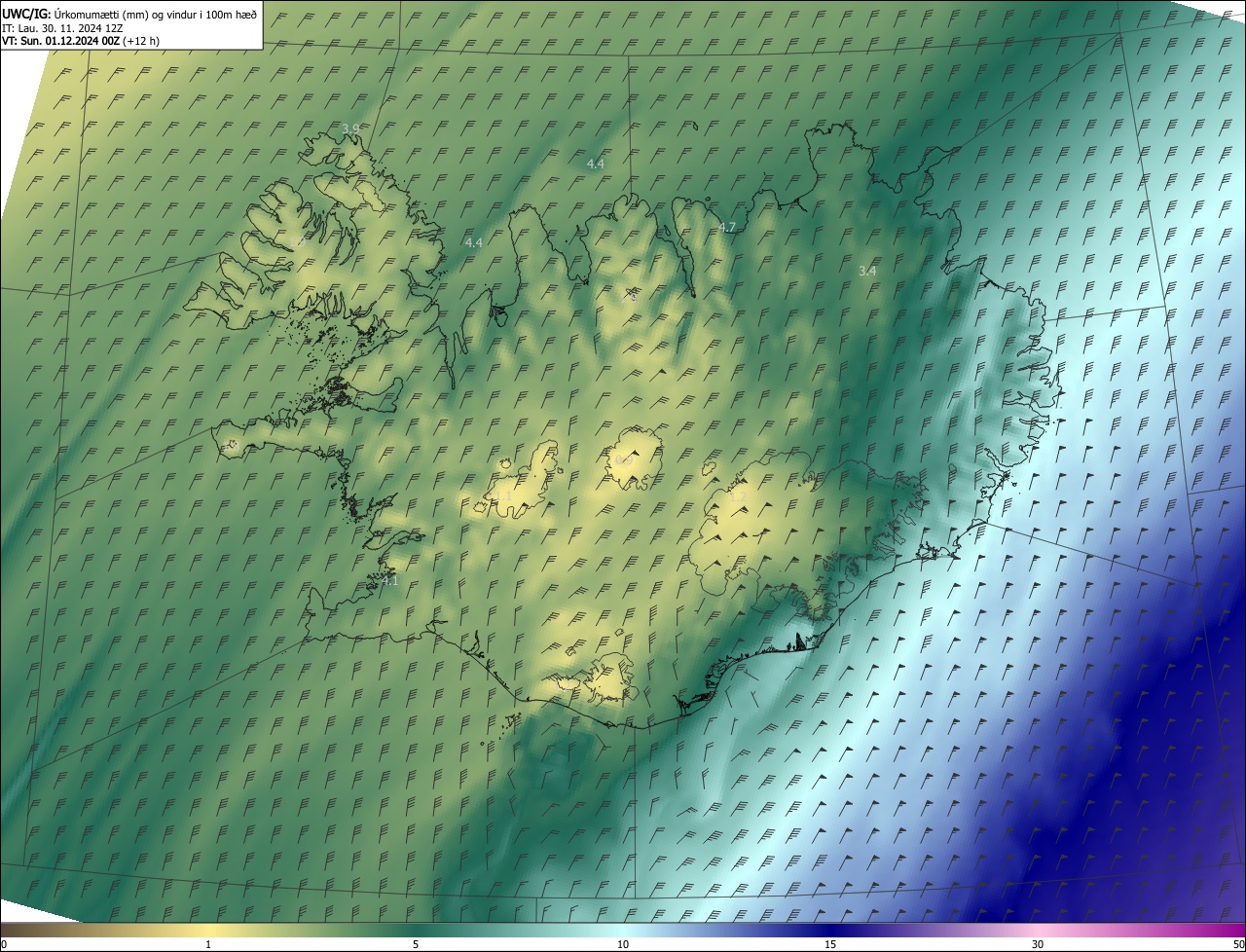Click the "0.9" value label on the glacier
Viewport: 1246px width, 952px height.
pyautogui.click(x=624, y=458)
